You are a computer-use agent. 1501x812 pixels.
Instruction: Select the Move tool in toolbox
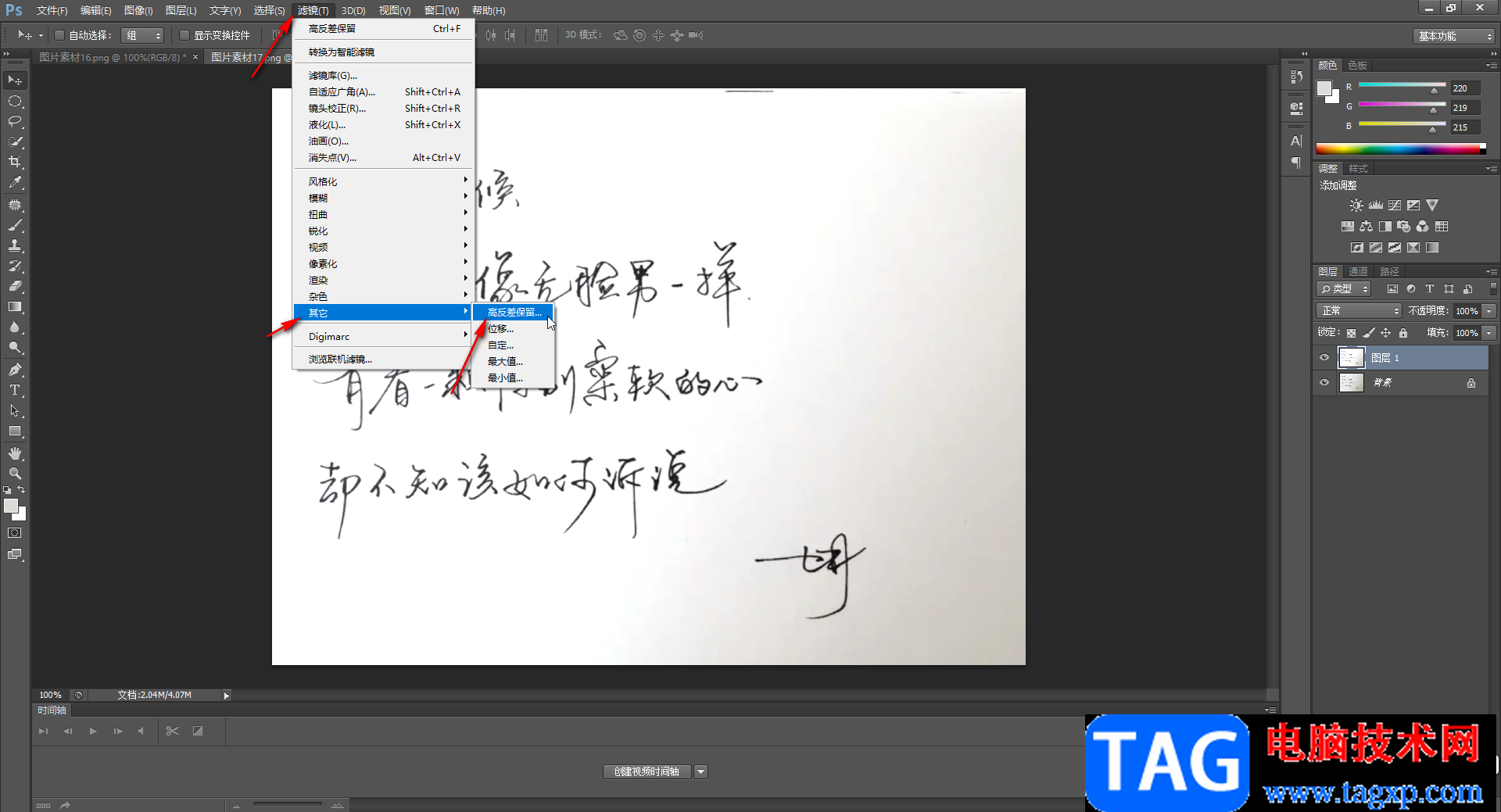click(x=15, y=80)
